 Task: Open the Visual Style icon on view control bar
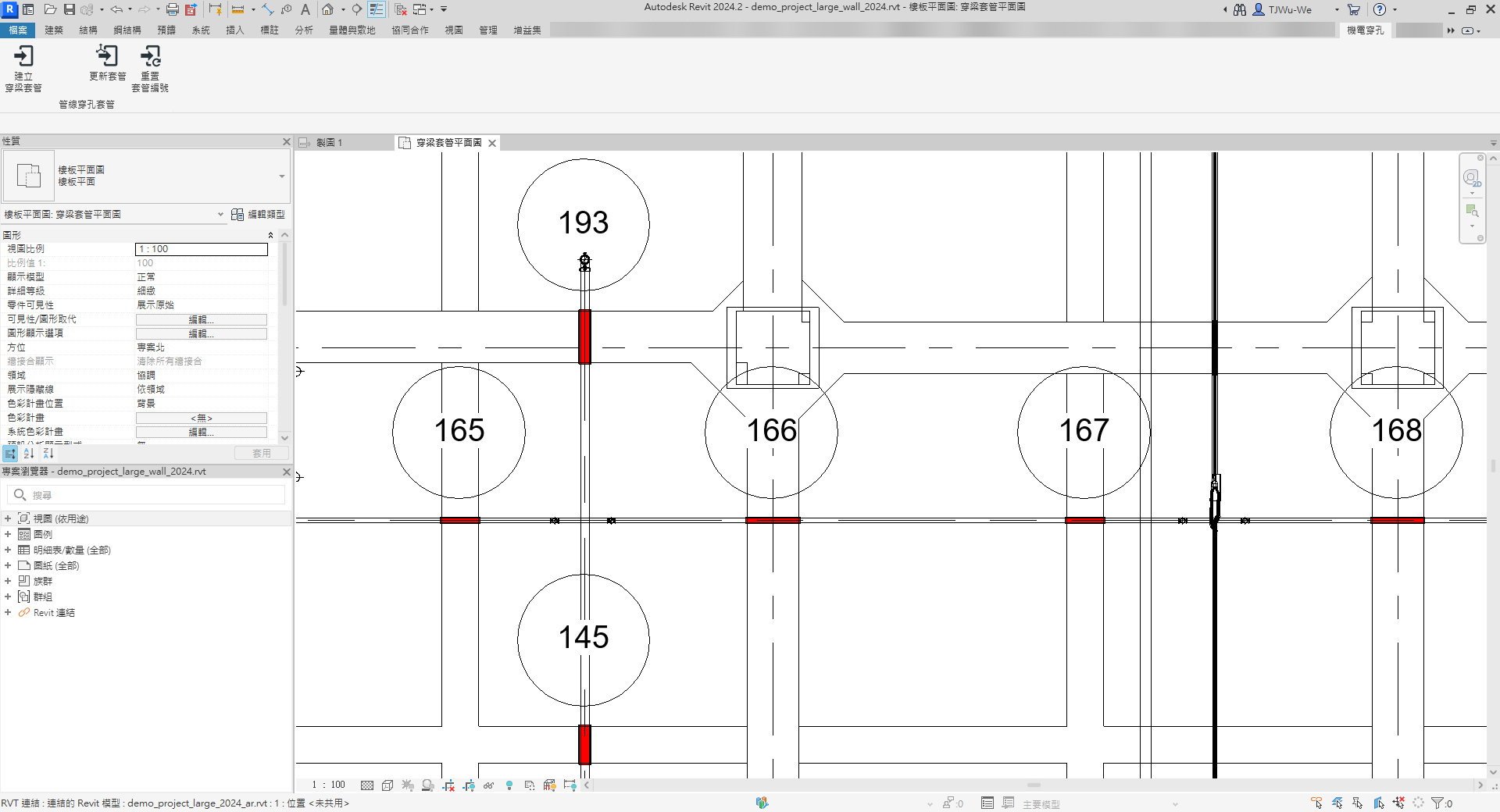coord(387,785)
